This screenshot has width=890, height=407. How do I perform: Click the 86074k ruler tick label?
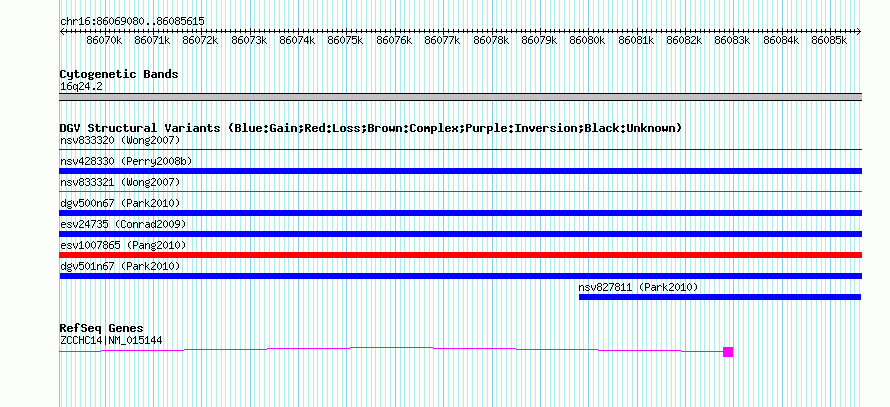coord(298,41)
